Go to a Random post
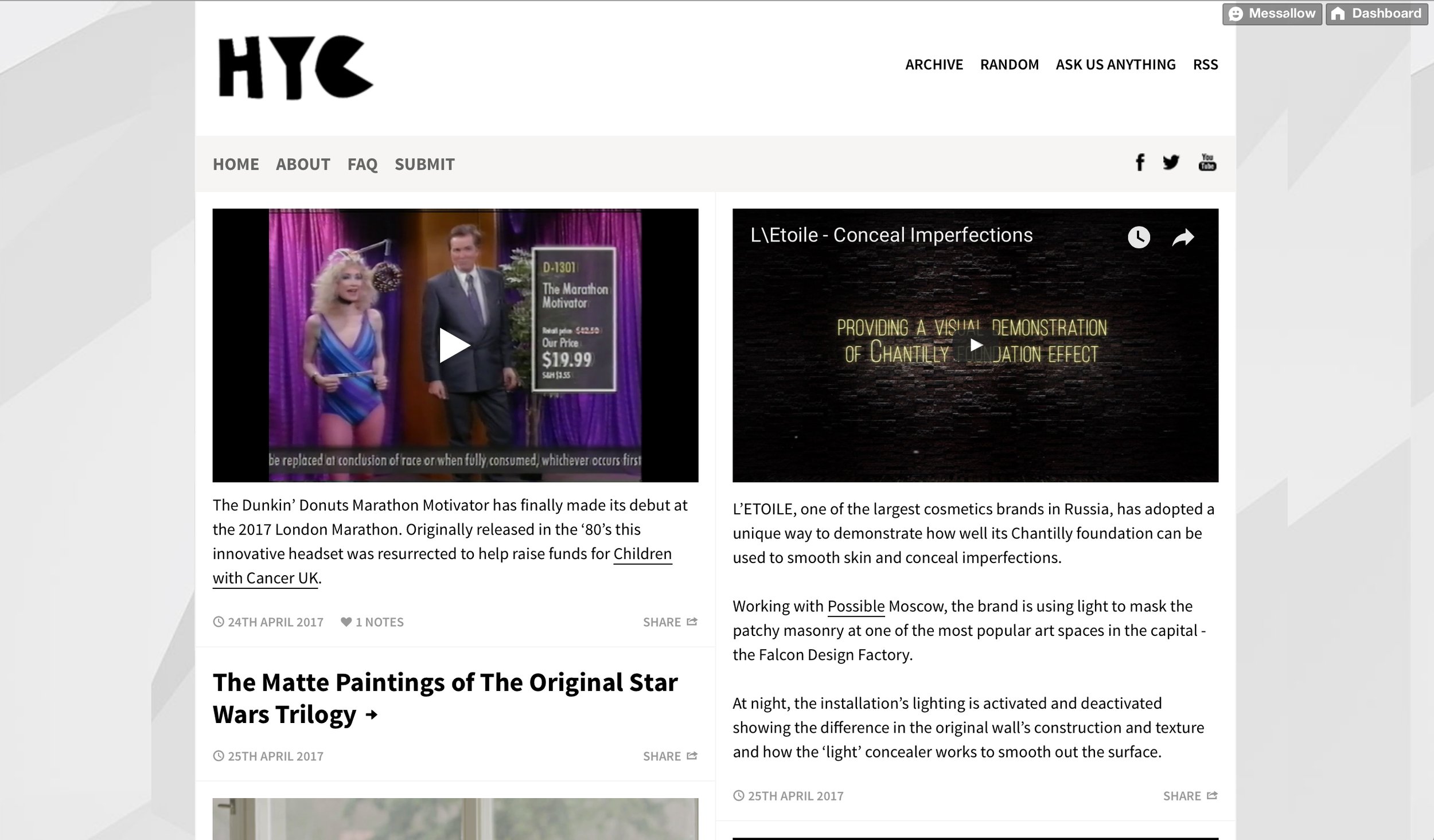The image size is (1434, 840). [x=1009, y=65]
